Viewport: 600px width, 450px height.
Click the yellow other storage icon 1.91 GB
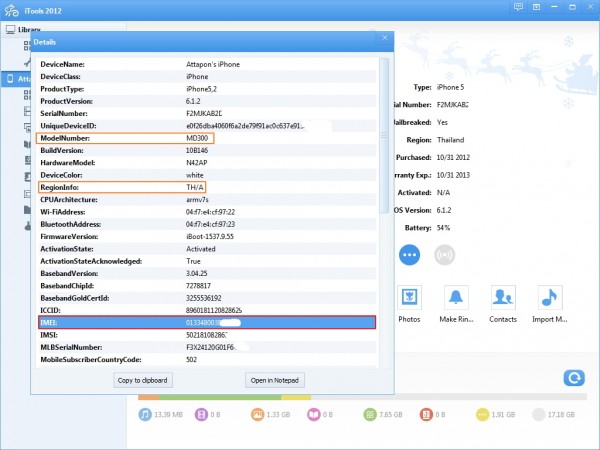coord(483,414)
